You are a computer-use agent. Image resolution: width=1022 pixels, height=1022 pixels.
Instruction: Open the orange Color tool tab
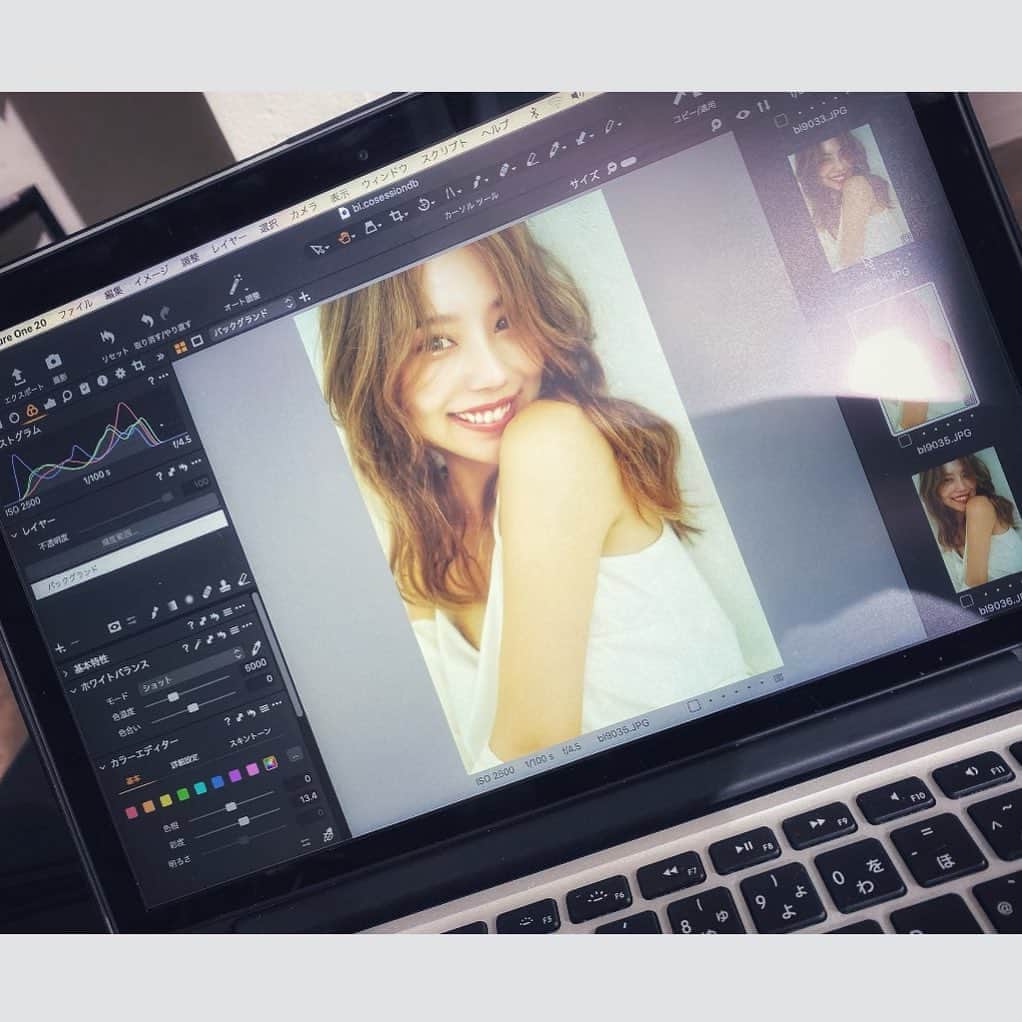pyautogui.click(x=31, y=412)
